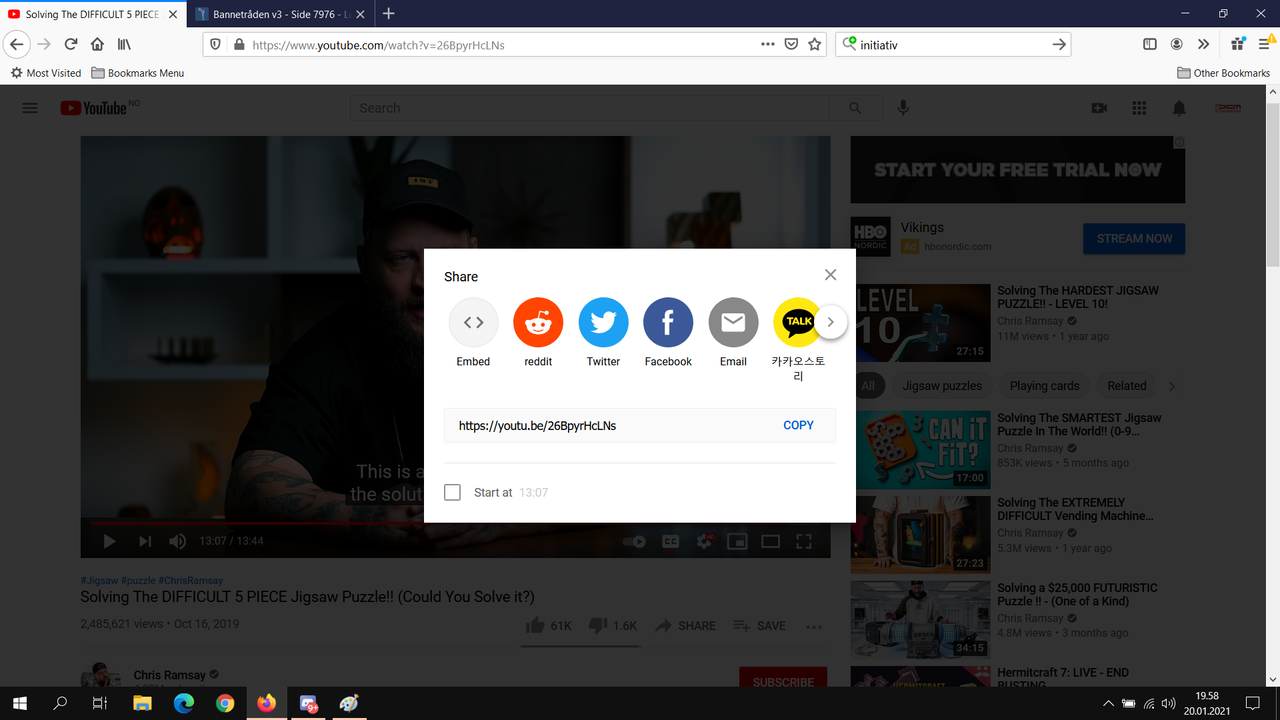1280x720 pixels.
Task: Go to Firefox home page
Action: coord(97,44)
